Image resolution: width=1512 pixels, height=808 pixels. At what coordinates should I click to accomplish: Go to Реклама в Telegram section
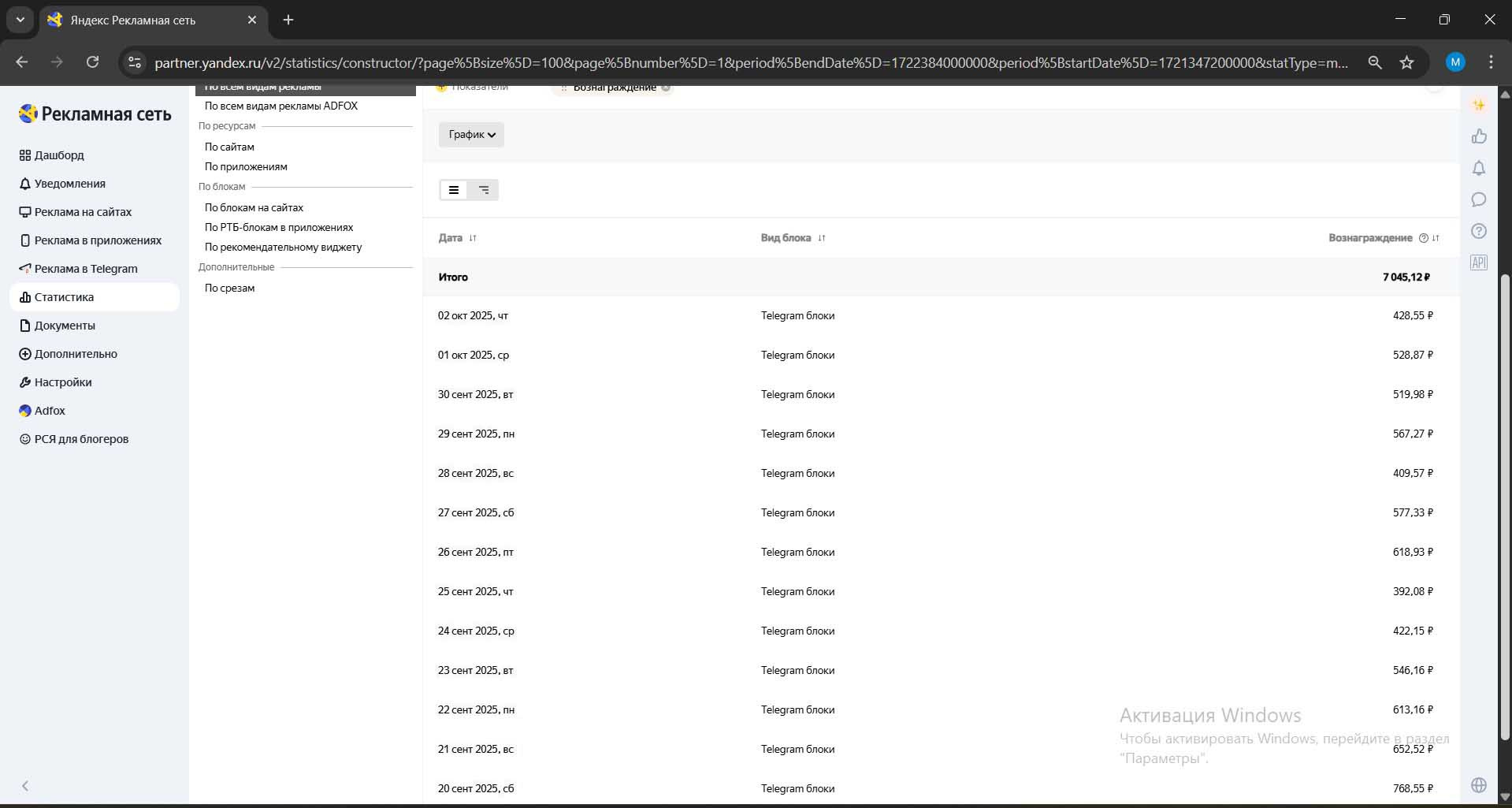click(x=86, y=269)
